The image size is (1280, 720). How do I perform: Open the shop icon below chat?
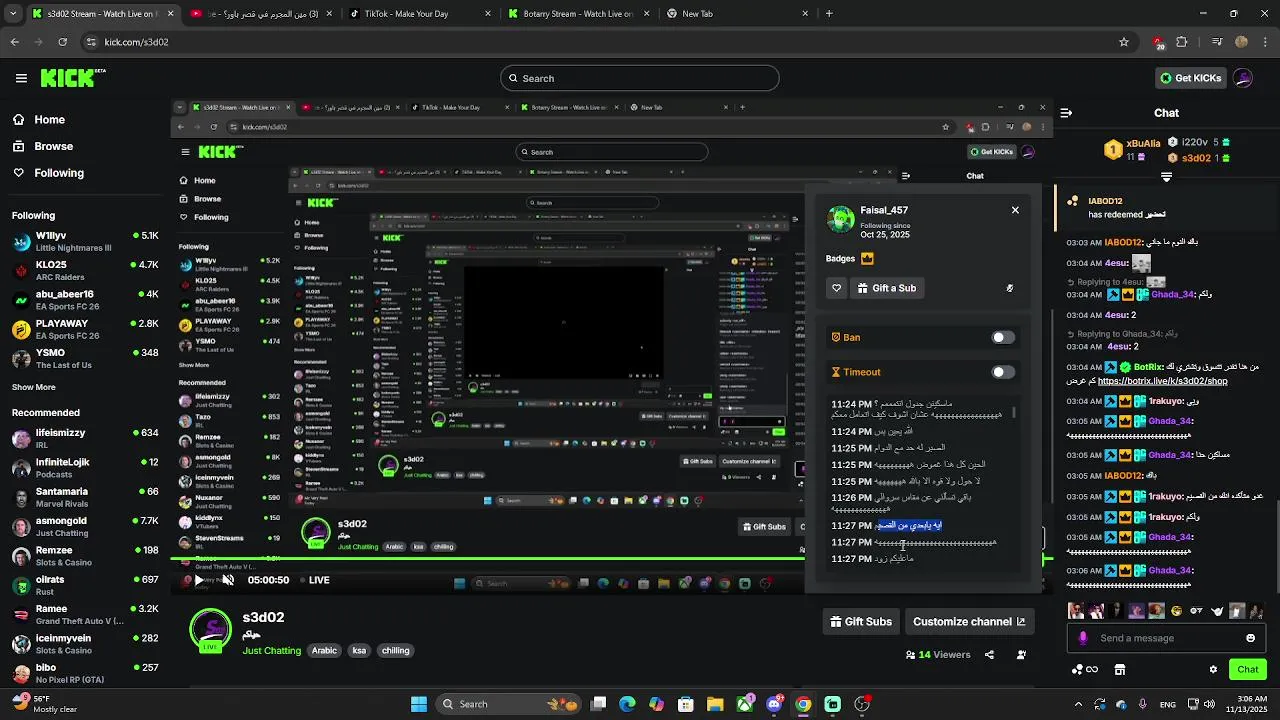coord(1120,670)
